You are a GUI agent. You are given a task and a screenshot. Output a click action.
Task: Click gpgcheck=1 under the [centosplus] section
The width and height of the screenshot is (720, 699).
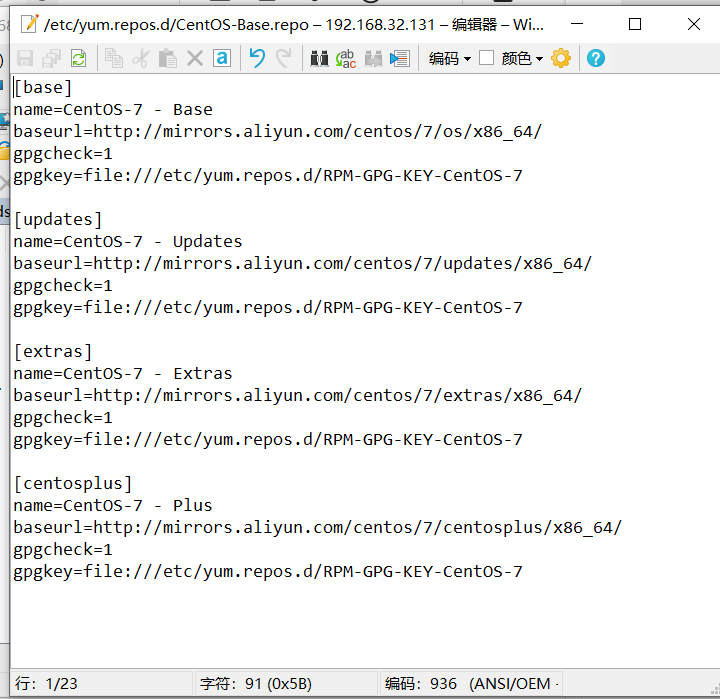tap(63, 550)
